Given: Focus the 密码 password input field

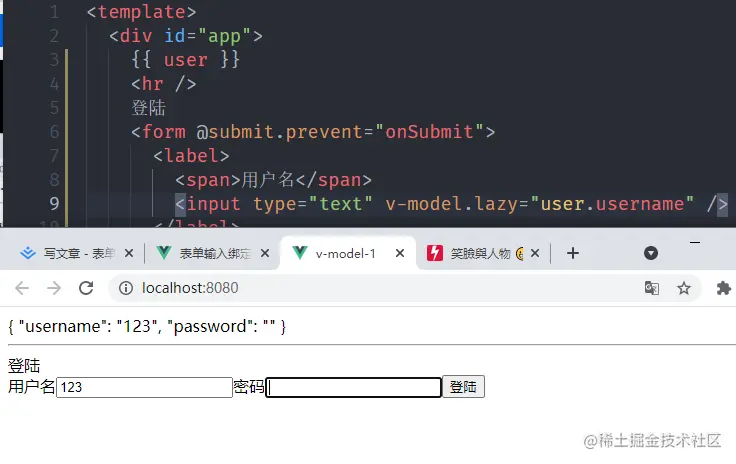Looking at the screenshot, I should click(353, 388).
